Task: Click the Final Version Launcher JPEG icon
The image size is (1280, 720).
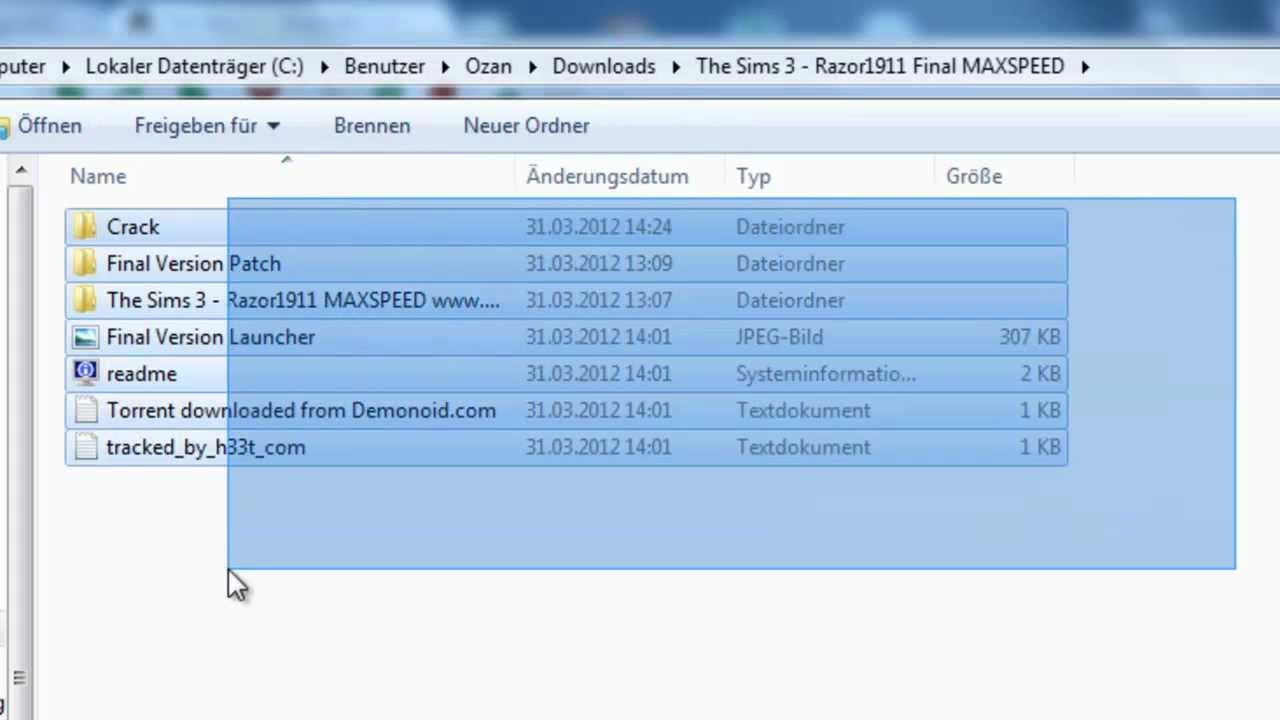Action: [x=86, y=337]
